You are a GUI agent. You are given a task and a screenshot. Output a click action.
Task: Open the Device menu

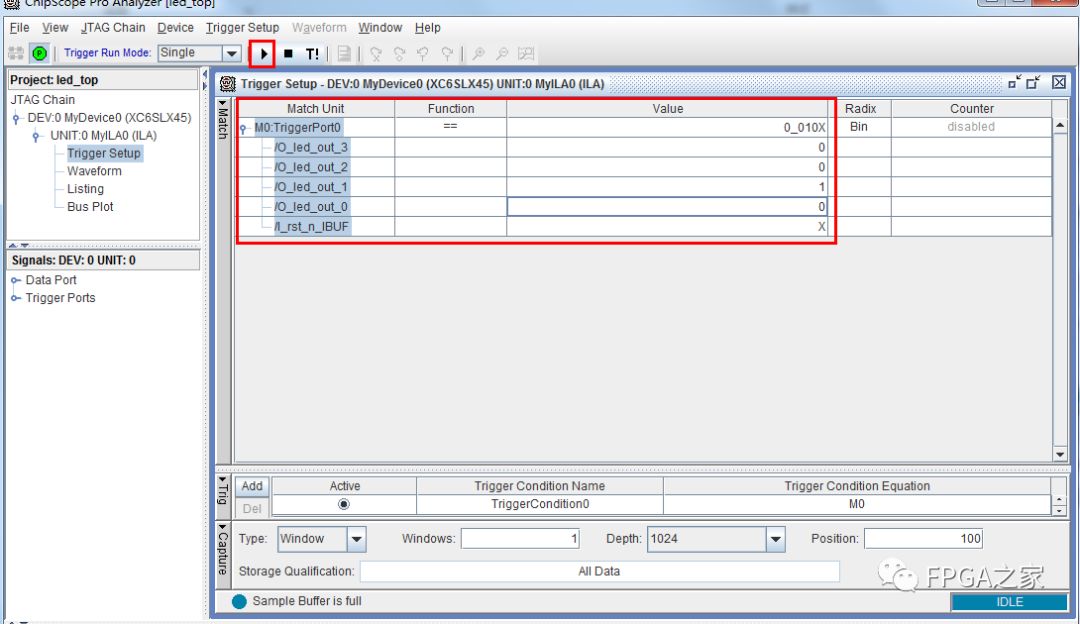point(175,28)
